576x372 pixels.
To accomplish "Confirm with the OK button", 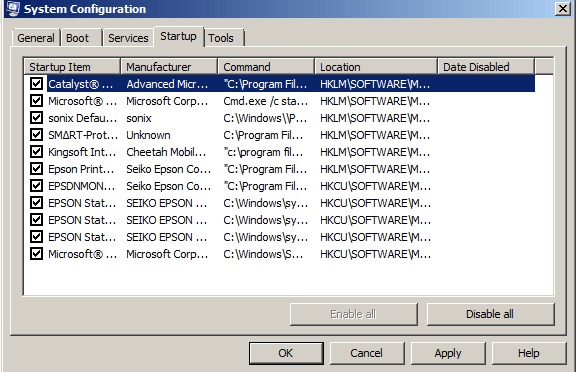I will 286,353.
